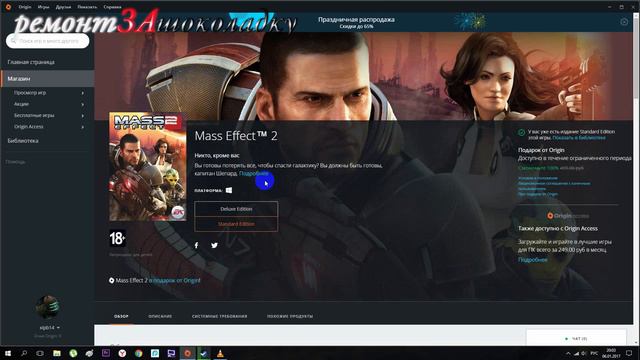Viewport: 640px width, 360px height.
Task: Click the circular icon at banner's right end
Action: (x=624, y=22)
